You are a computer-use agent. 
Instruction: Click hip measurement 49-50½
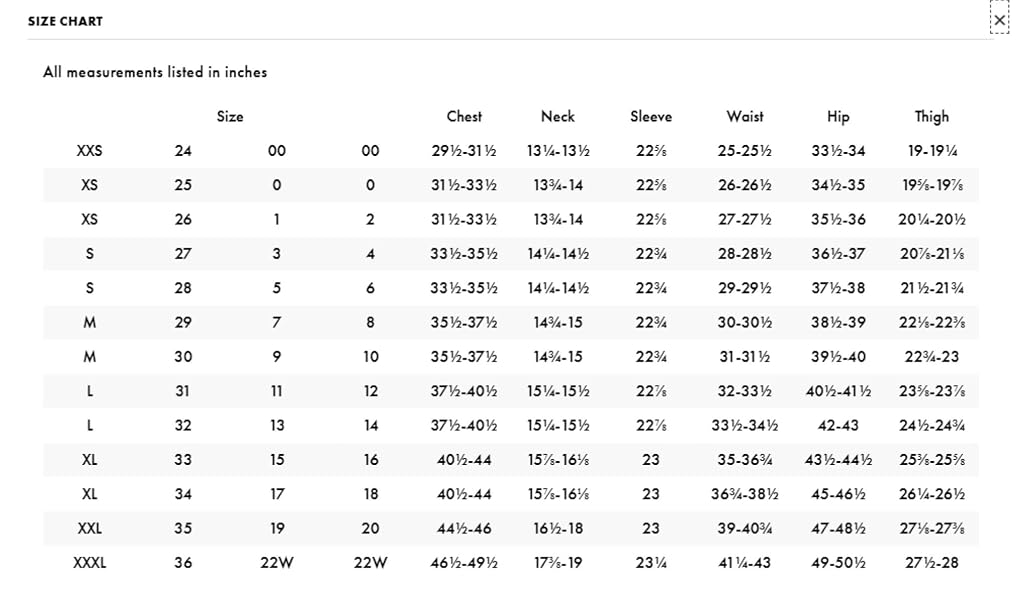click(838, 562)
